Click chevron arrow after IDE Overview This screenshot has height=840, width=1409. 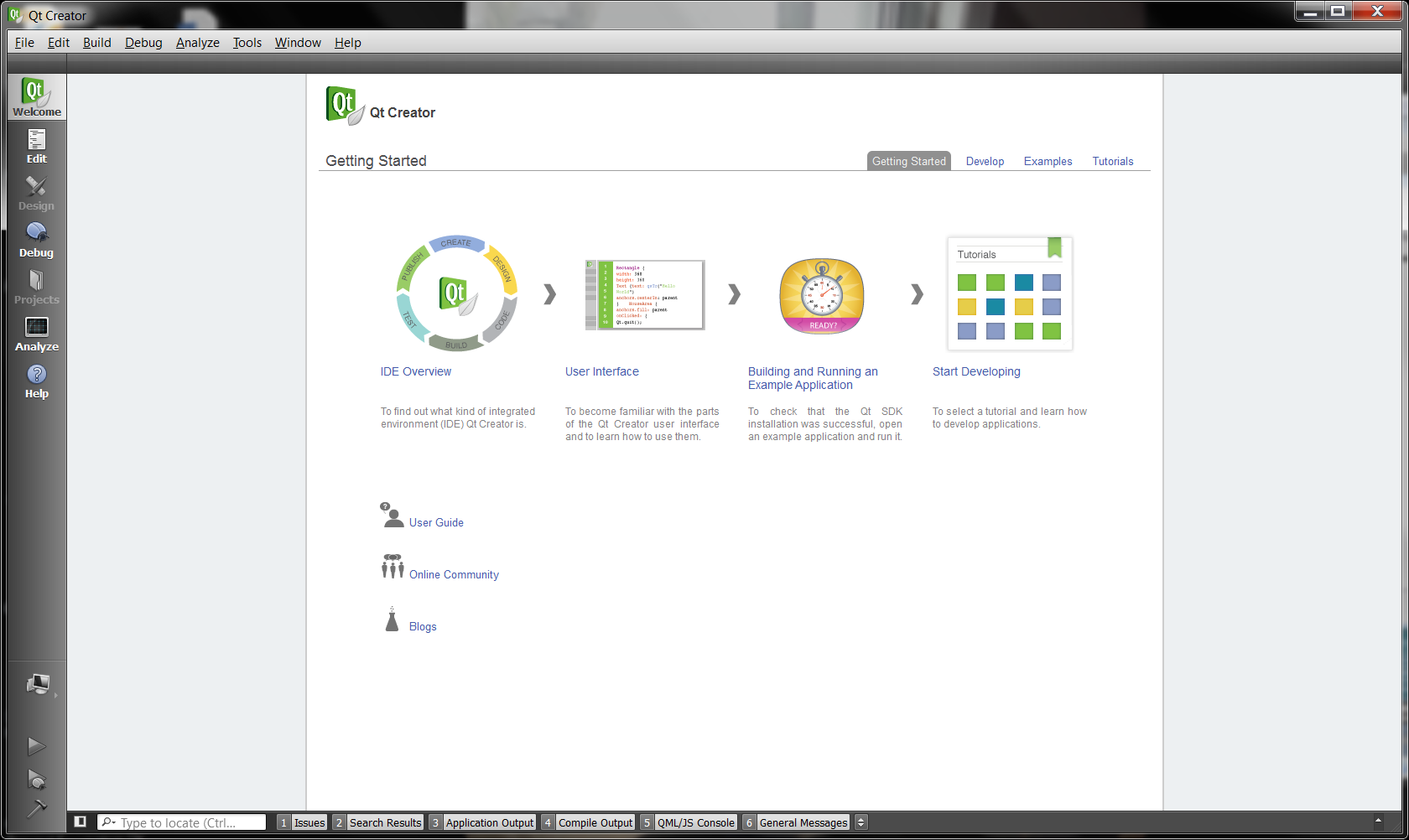(549, 294)
